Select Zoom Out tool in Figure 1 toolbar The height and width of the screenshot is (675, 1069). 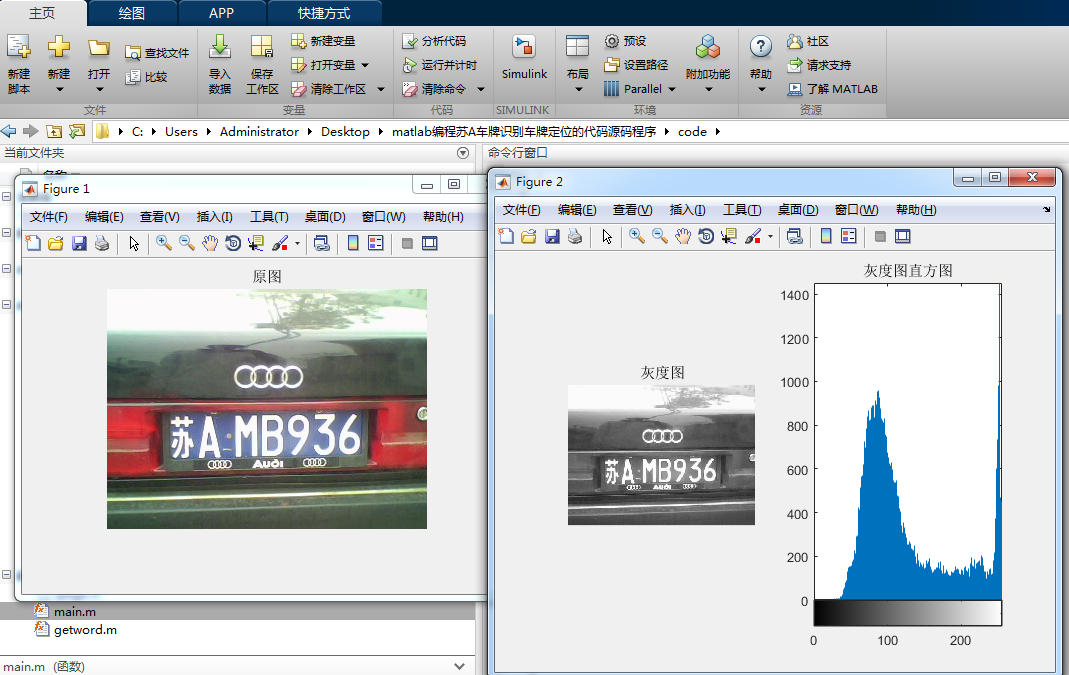pyautogui.click(x=187, y=243)
